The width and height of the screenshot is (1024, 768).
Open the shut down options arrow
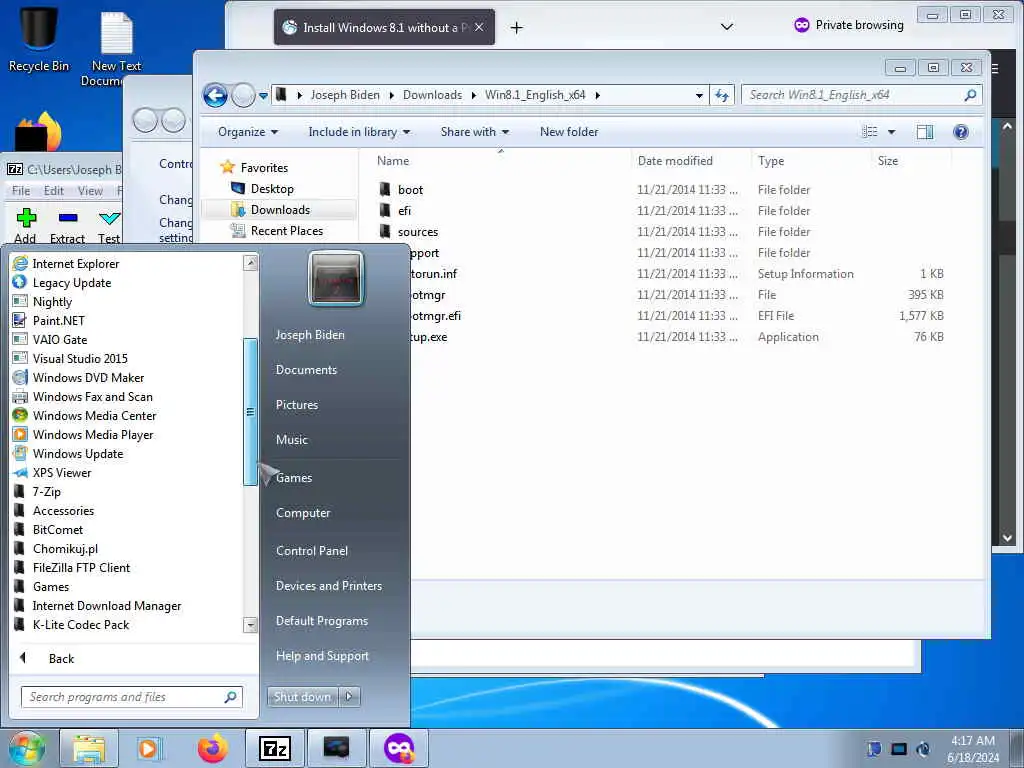pyautogui.click(x=349, y=697)
